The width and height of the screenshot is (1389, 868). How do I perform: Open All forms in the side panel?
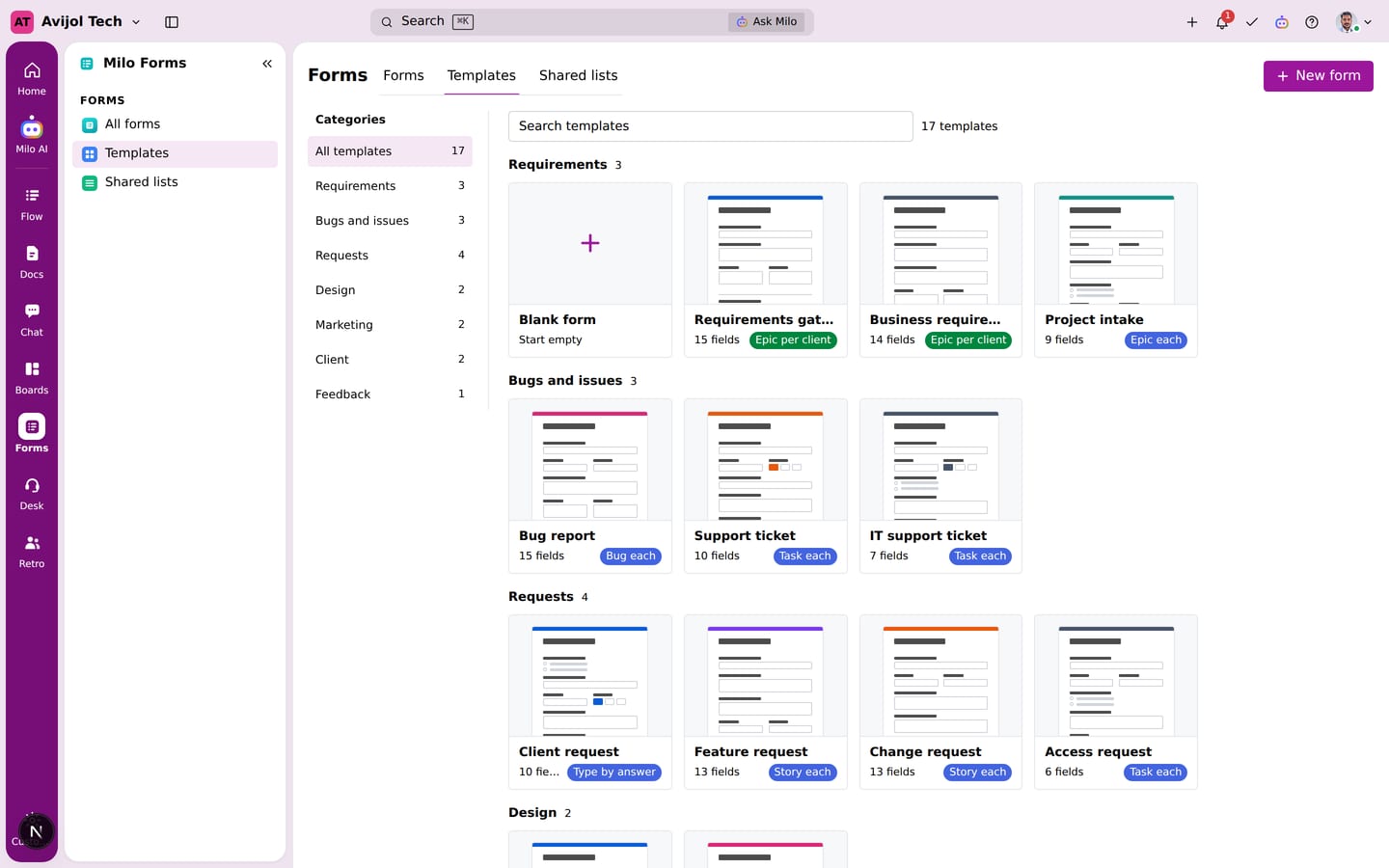coord(175,124)
